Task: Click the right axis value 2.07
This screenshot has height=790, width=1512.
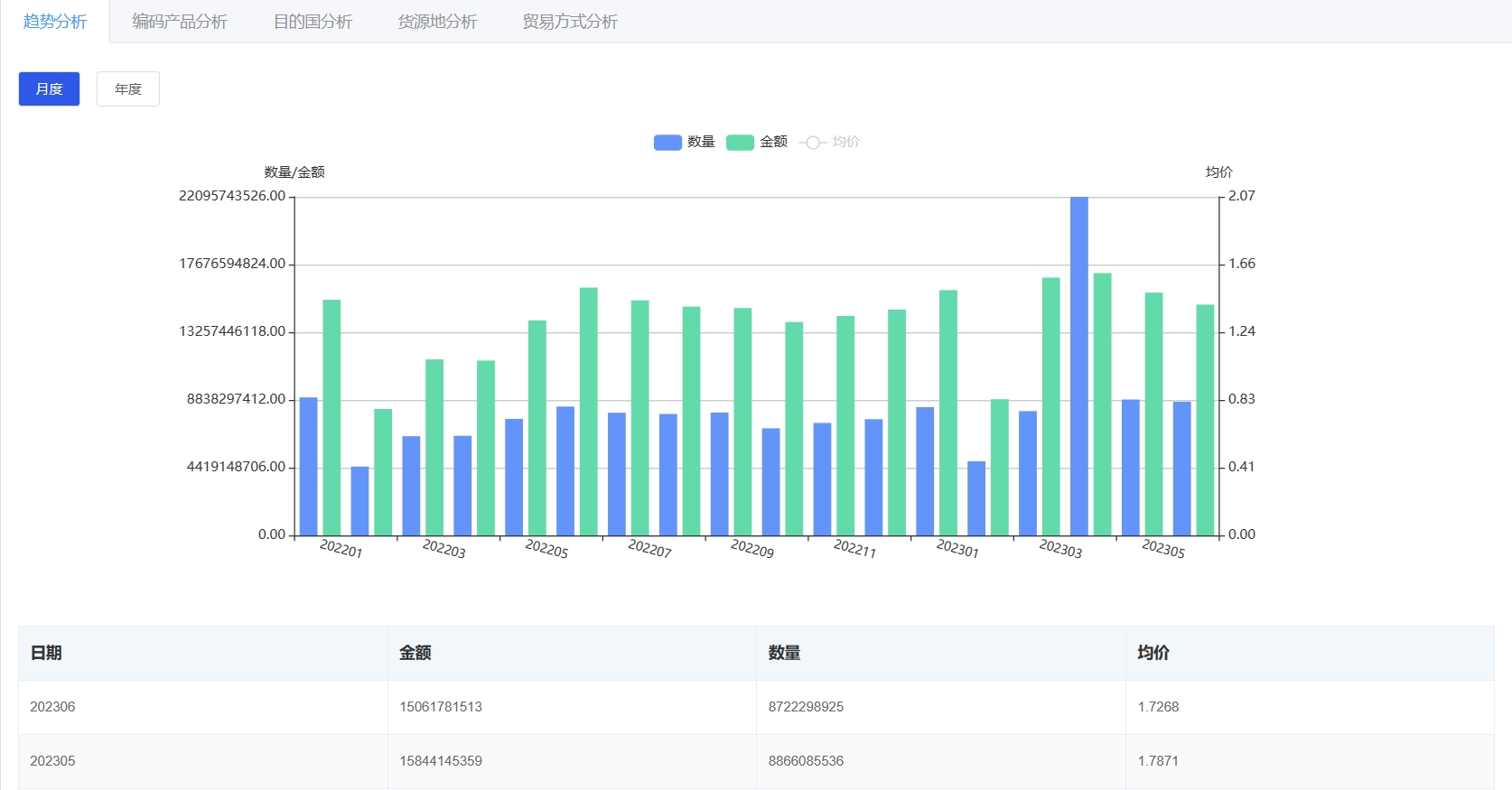Action: pos(1242,196)
